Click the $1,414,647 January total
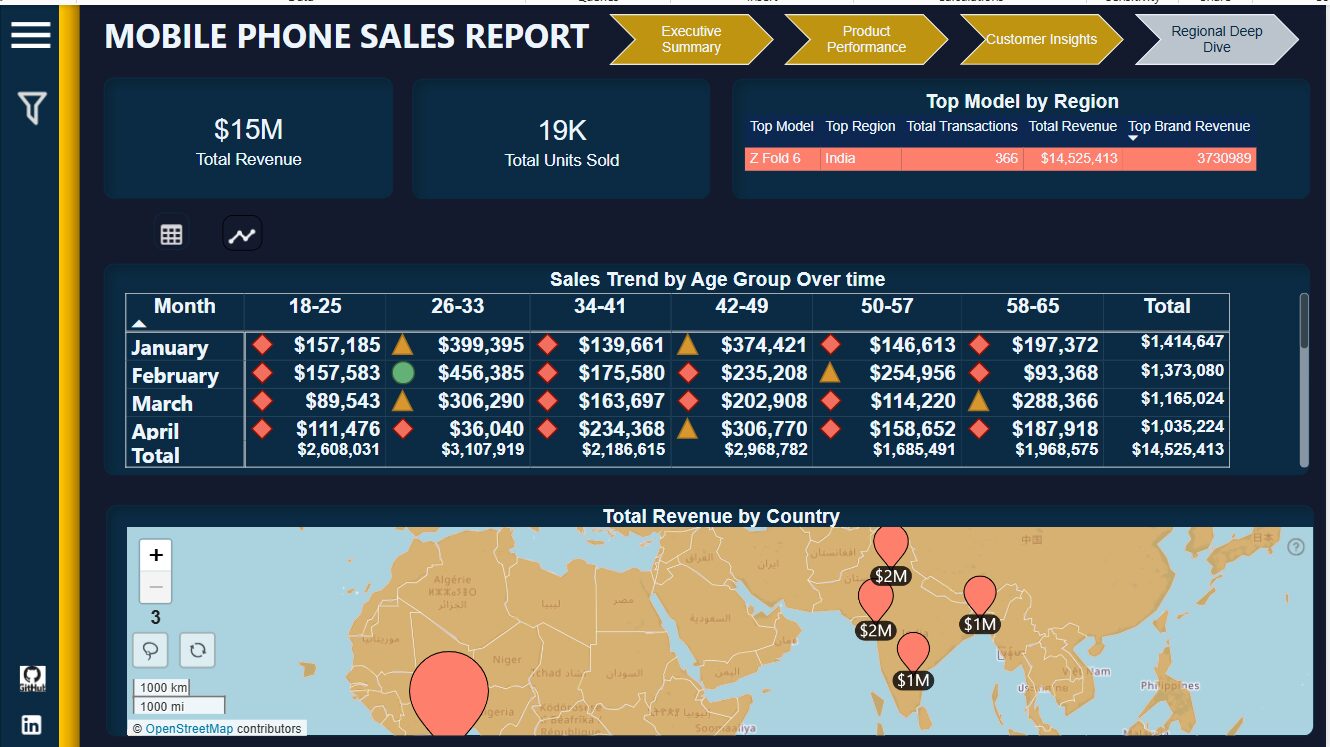Screen dimensions: 1330x747 point(1182,342)
